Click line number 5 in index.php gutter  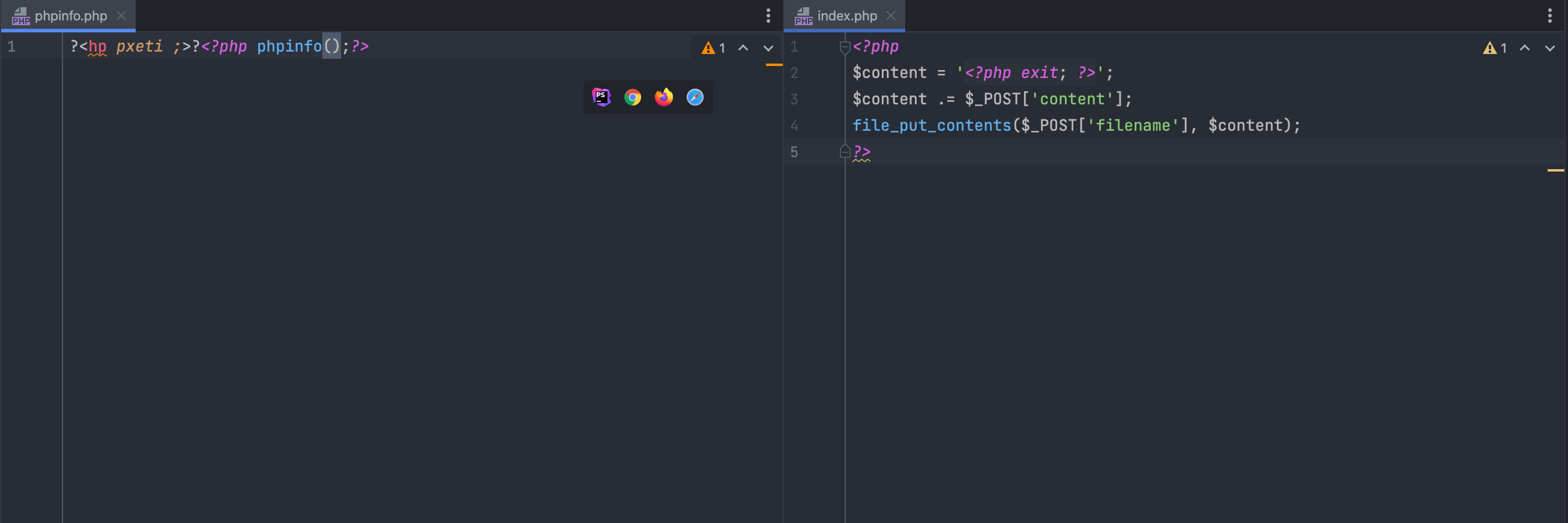[x=794, y=152]
